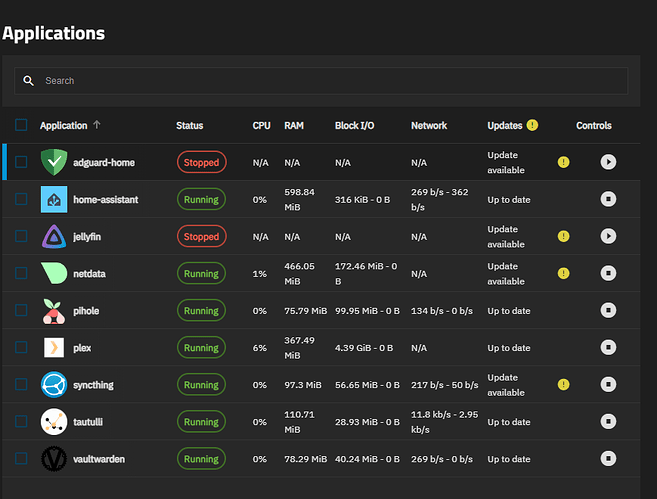This screenshot has width=657, height=499.
Task: Click the 6% CPU value for plex
Action: click(x=259, y=348)
